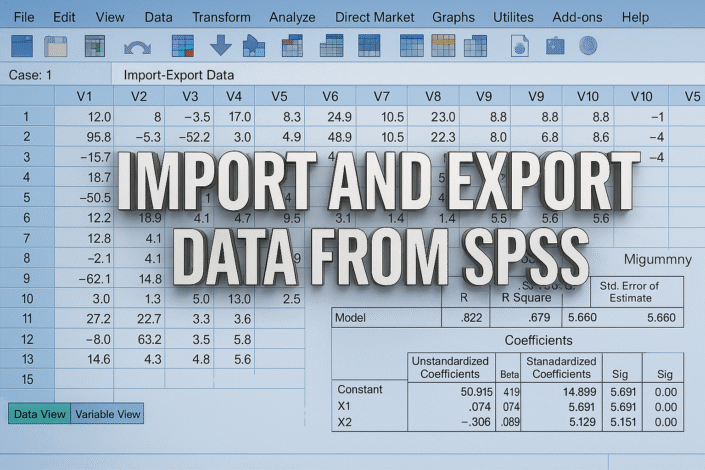Click the cell containing 13.0

(234, 299)
